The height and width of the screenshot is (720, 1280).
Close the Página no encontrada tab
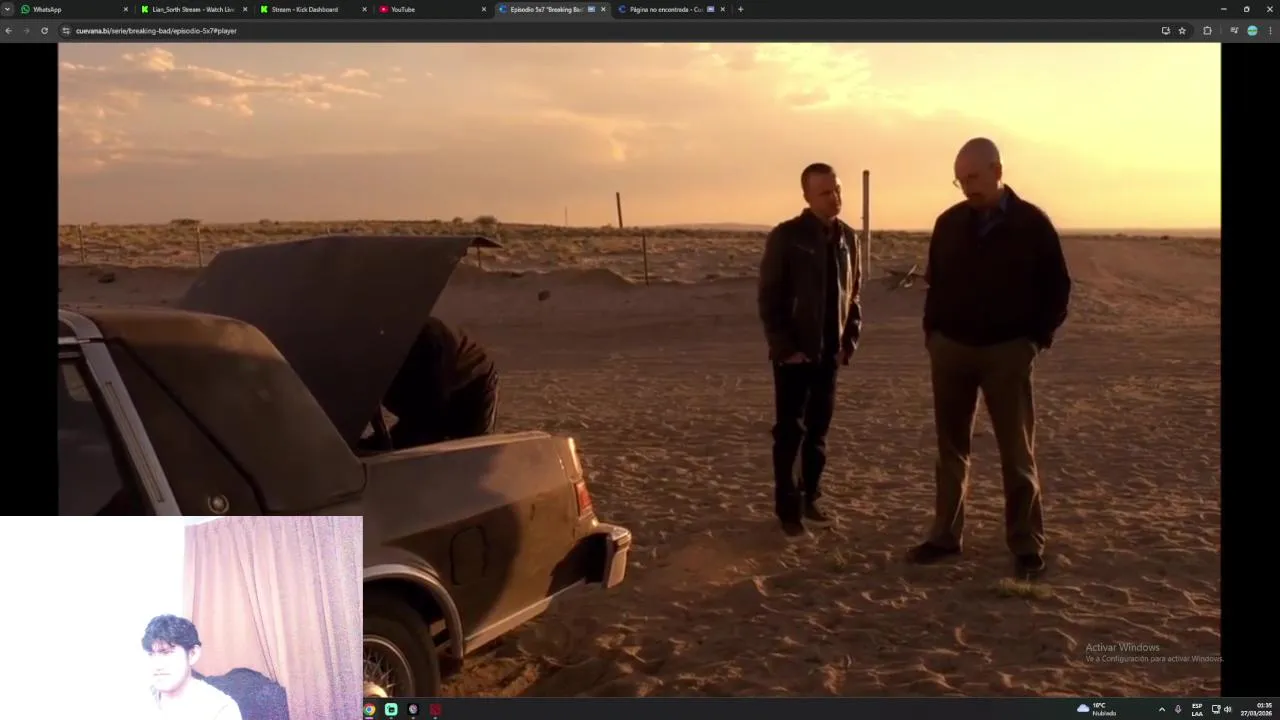(722, 9)
